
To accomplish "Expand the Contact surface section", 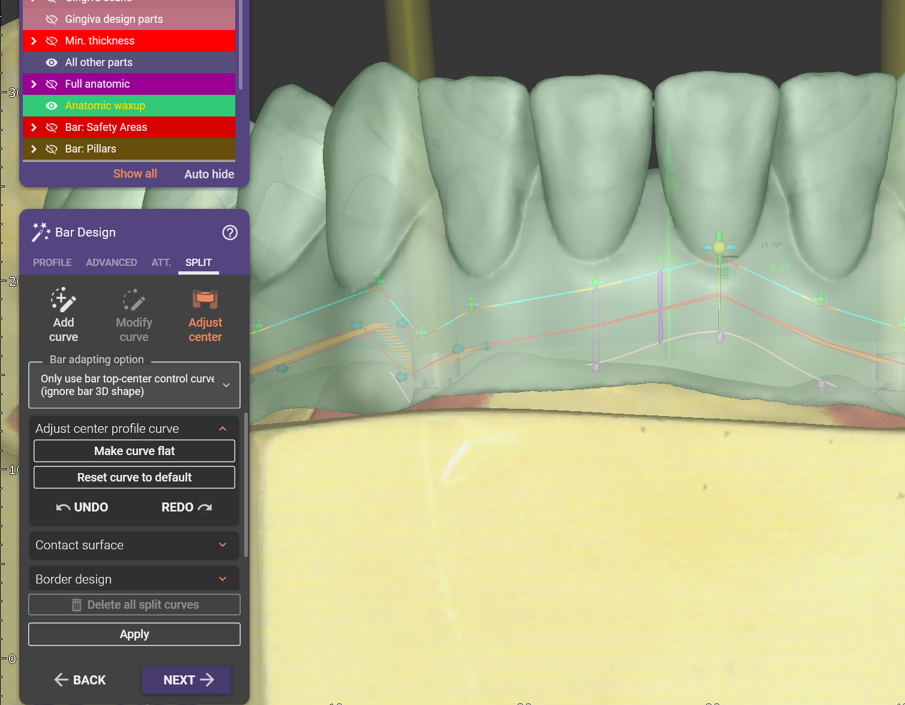I will [x=134, y=545].
